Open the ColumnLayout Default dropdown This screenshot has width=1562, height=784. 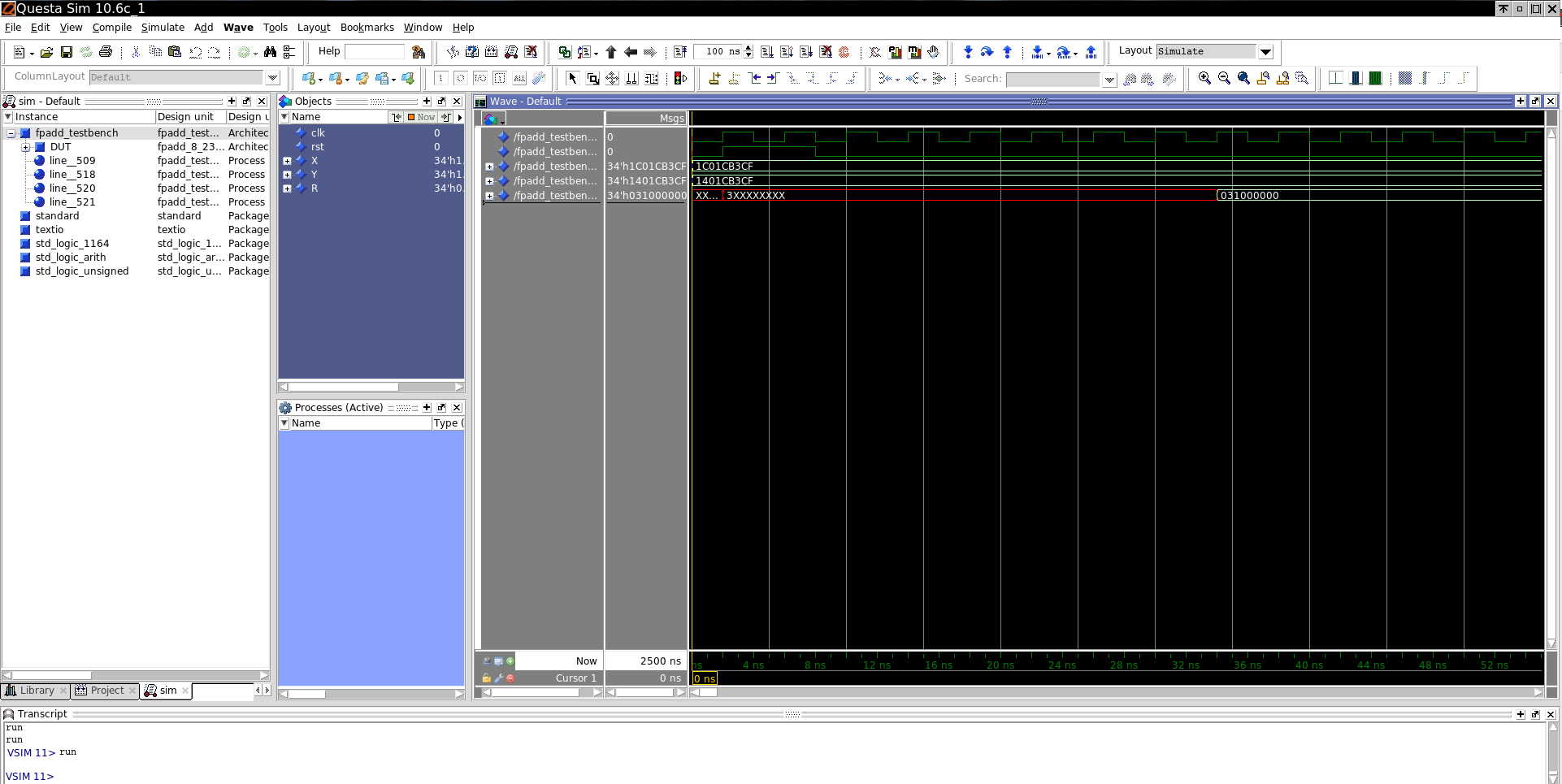coord(272,77)
